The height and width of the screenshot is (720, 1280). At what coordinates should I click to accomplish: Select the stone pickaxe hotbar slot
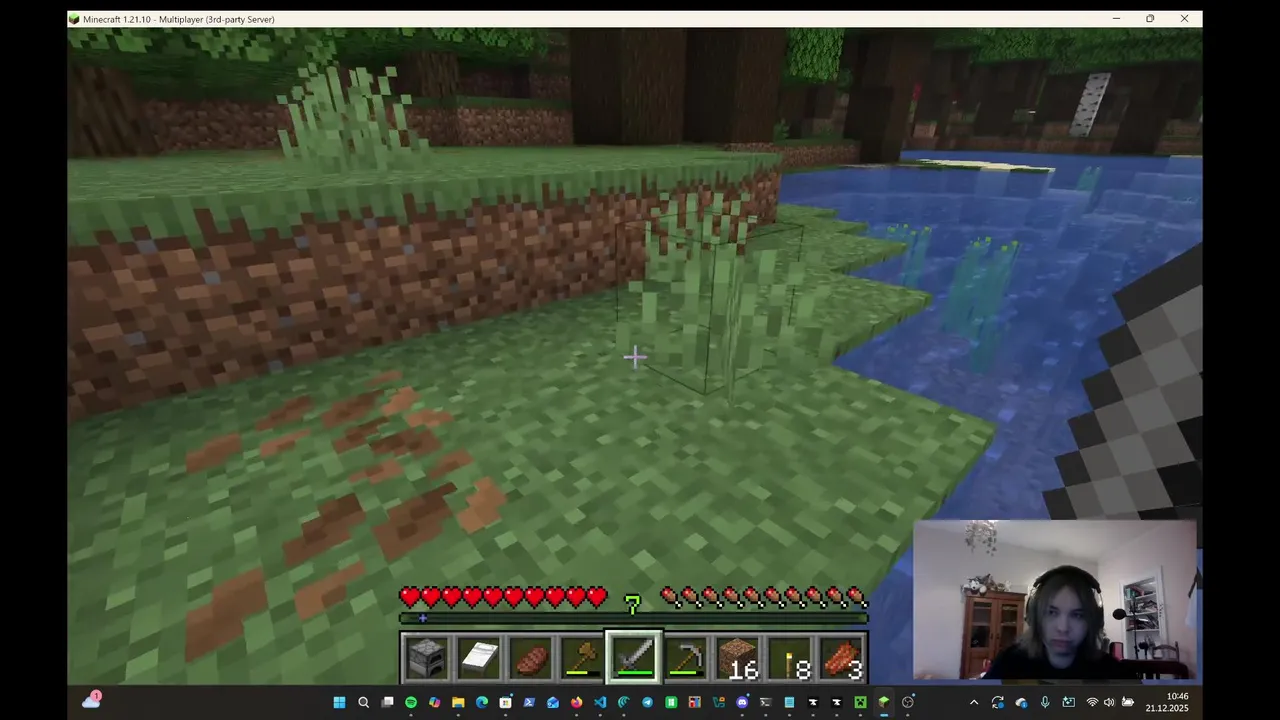click(686, 657)
